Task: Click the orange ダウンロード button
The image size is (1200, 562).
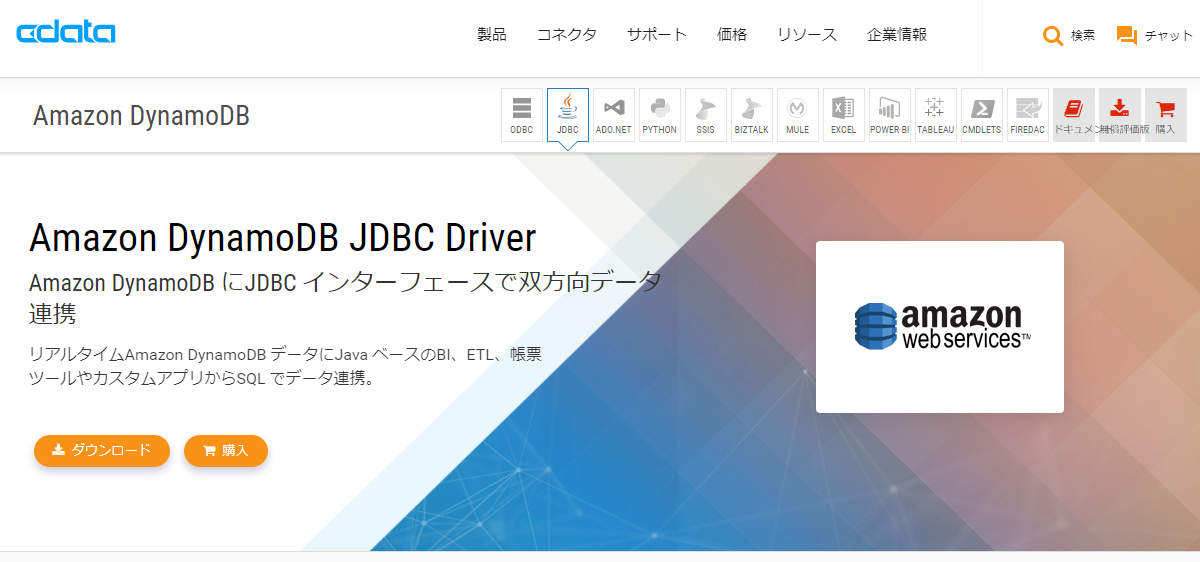Action: (x=102, y=450)
